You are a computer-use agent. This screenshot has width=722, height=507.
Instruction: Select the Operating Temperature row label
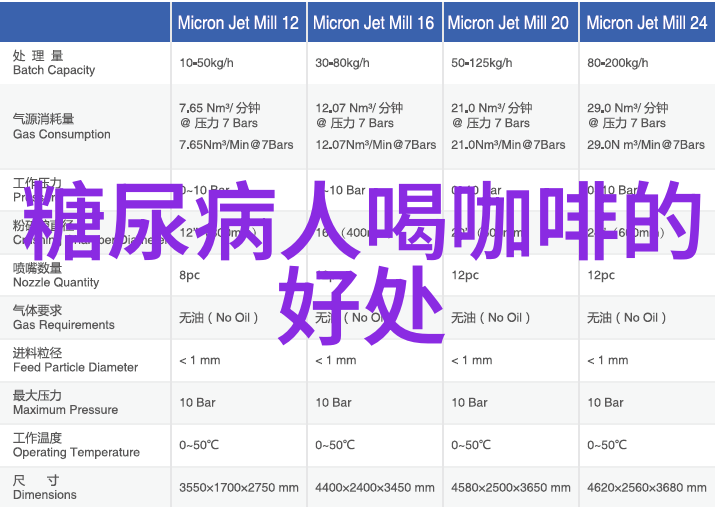click(x=76, y=445)
